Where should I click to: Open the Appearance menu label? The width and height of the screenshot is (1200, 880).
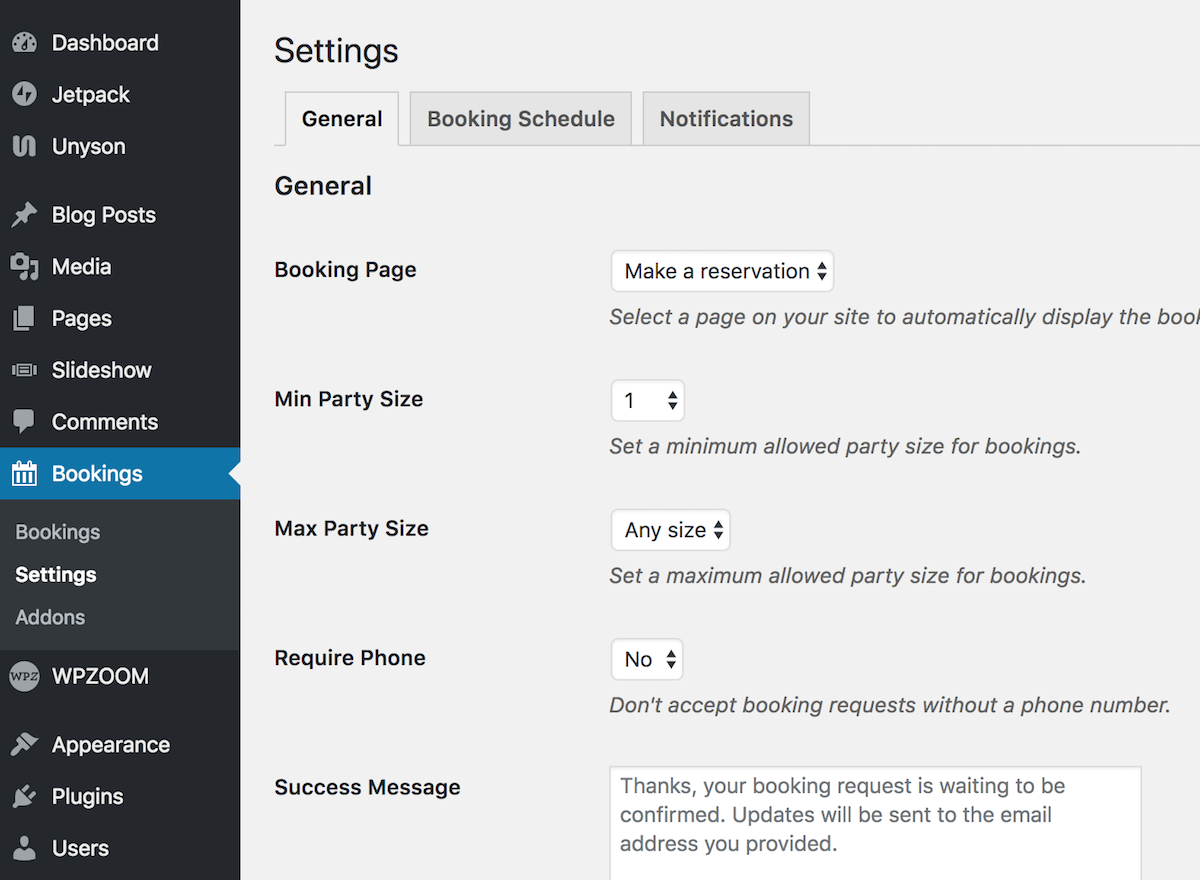click(x=111, y=745)
